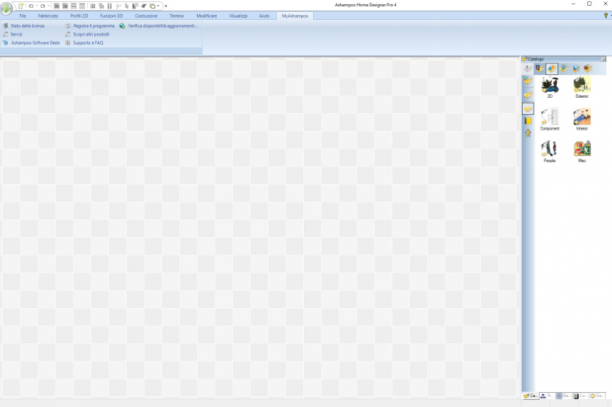The image size is (612, 407).
Task: Open the Interior catalog folder
Action: [x=582, y=119]
